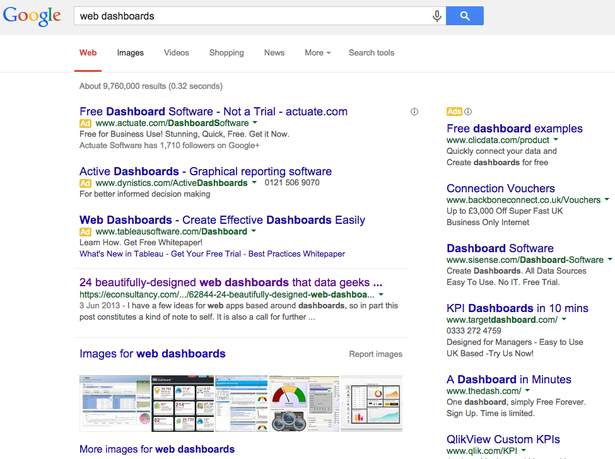
Task: Expand dropdown arrow beside actuate.com URL
Action: tap(255, 122)
